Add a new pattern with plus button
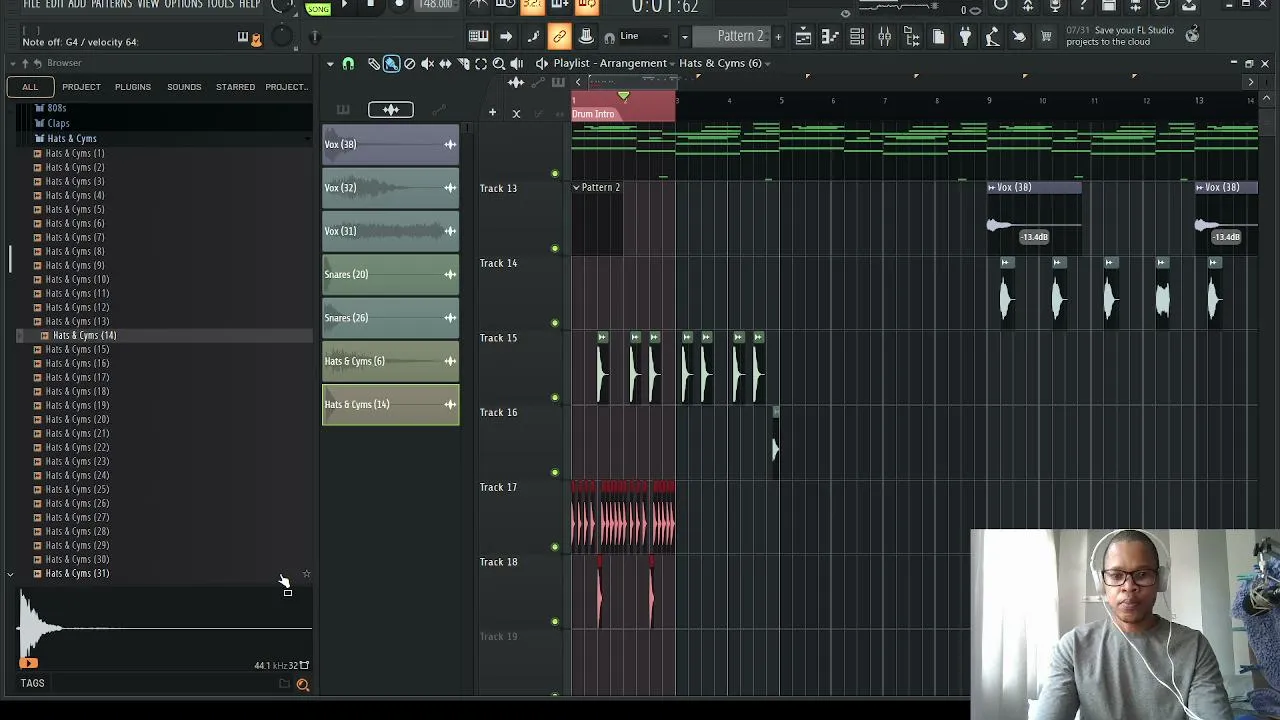The image size is (1280, 720). (778, 37)
